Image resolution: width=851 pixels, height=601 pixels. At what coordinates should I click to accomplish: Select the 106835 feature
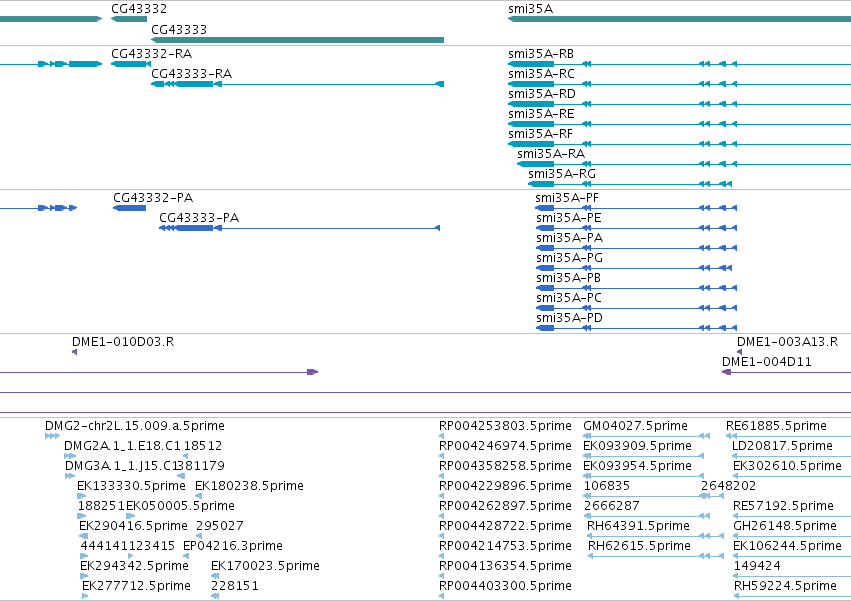tap(607, 486)
